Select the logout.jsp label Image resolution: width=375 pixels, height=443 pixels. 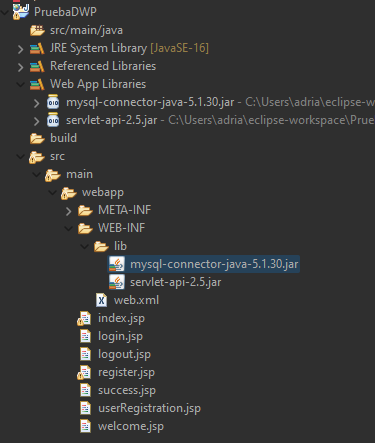point(124,354)
